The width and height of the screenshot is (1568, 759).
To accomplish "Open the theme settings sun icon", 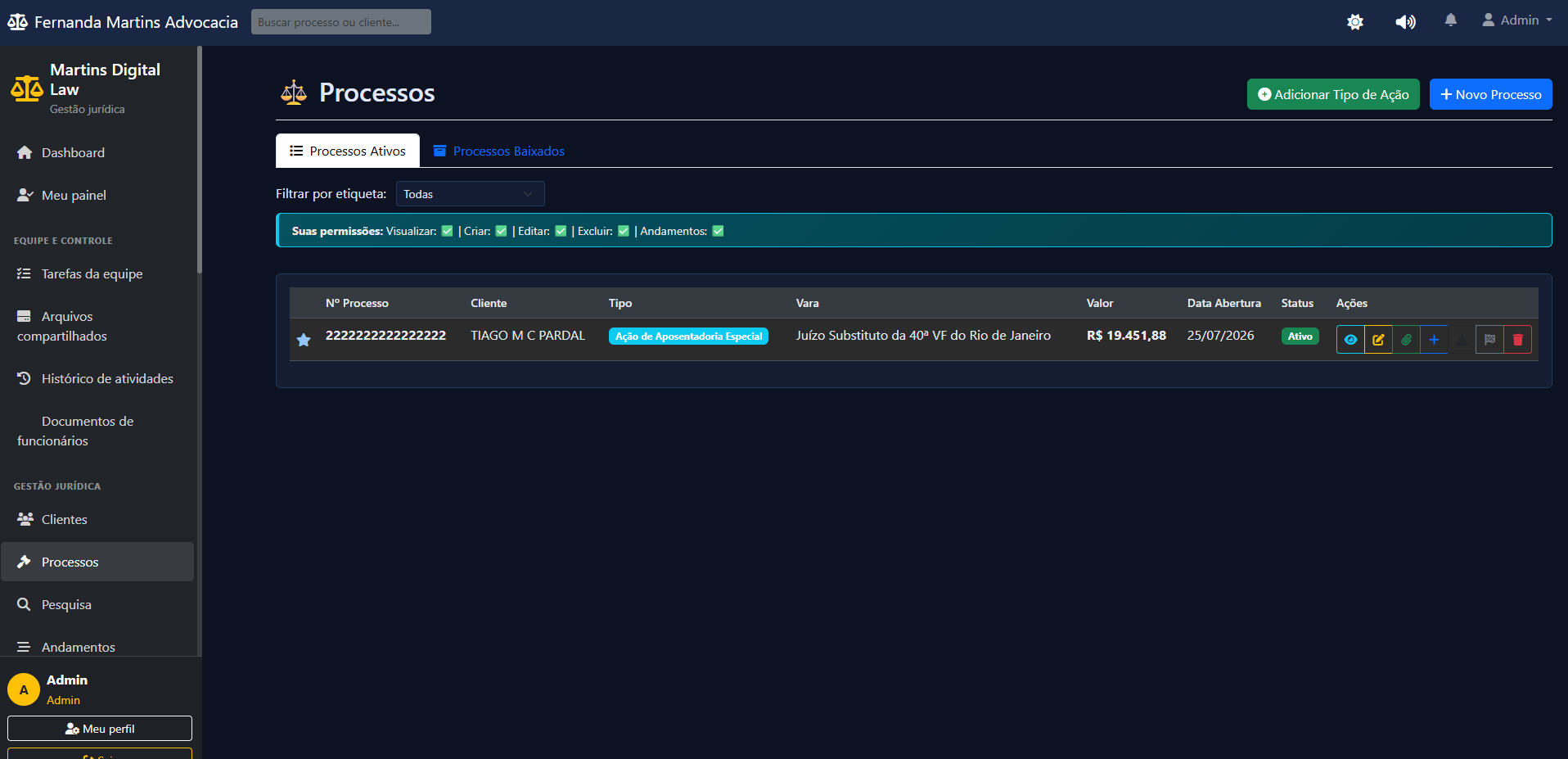I will [x=1355, y=22].
